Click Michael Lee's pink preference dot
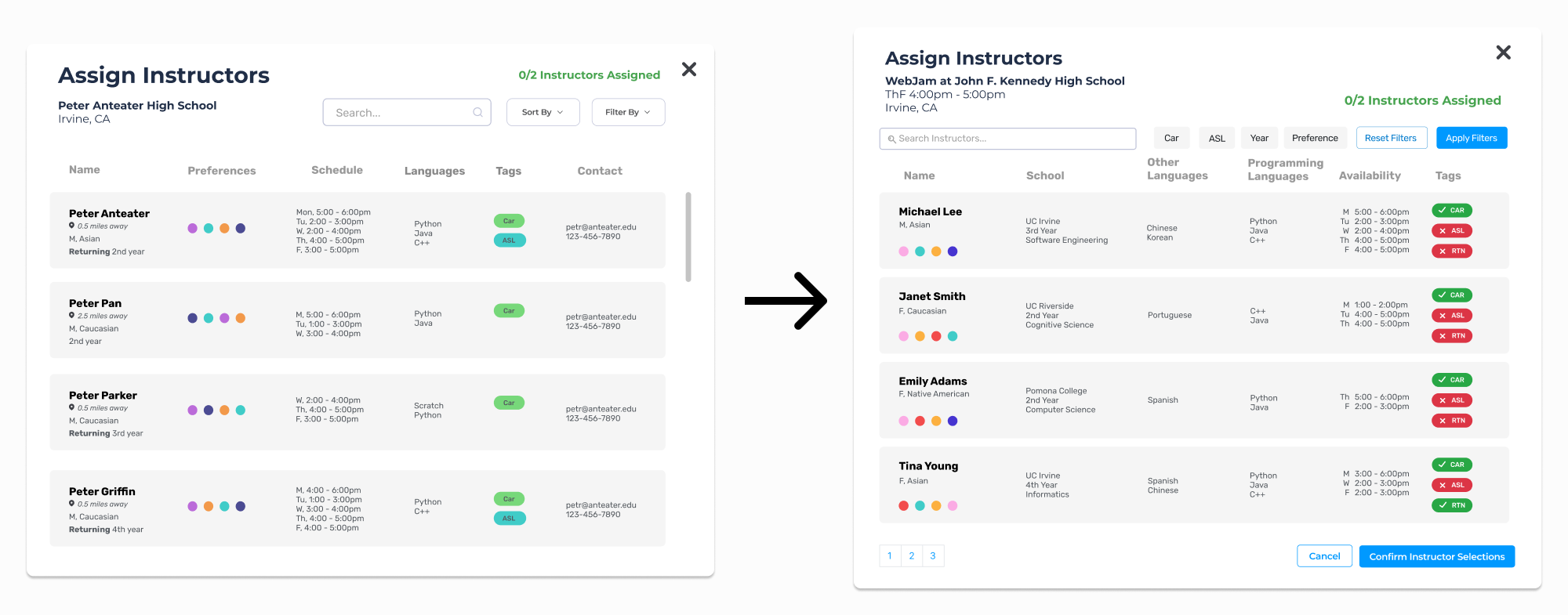 903,251
